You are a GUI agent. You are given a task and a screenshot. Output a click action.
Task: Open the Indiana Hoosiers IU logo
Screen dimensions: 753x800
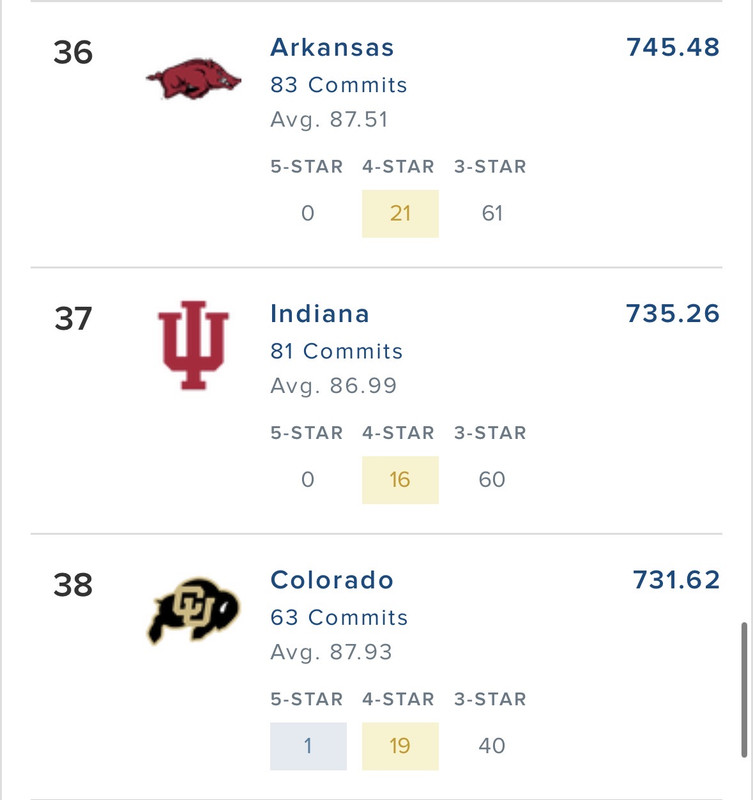point(193,345)
